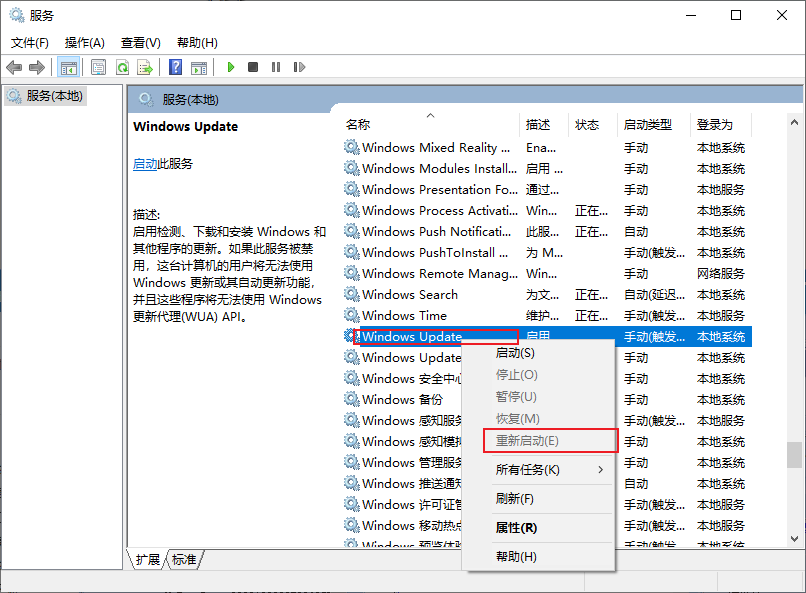Start the service using the green play icon

point(230,67)
